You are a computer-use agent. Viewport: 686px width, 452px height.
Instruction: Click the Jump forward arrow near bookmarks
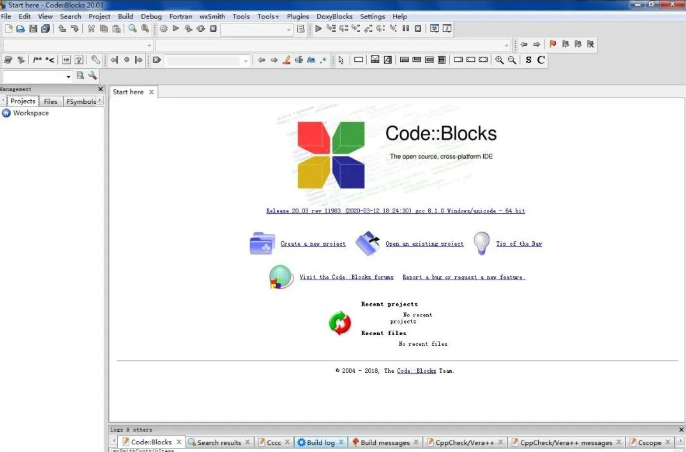pos(536,44)
